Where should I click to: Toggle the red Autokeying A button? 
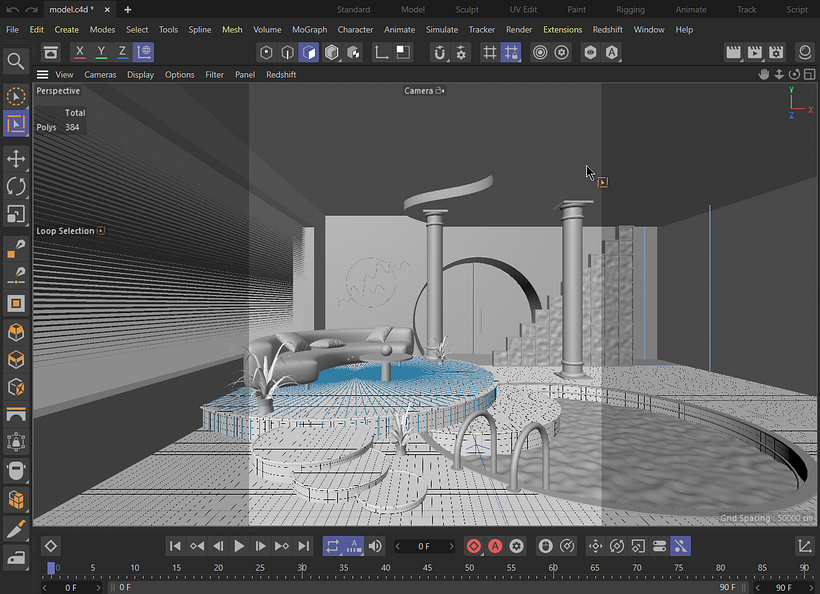coord(495,546)
